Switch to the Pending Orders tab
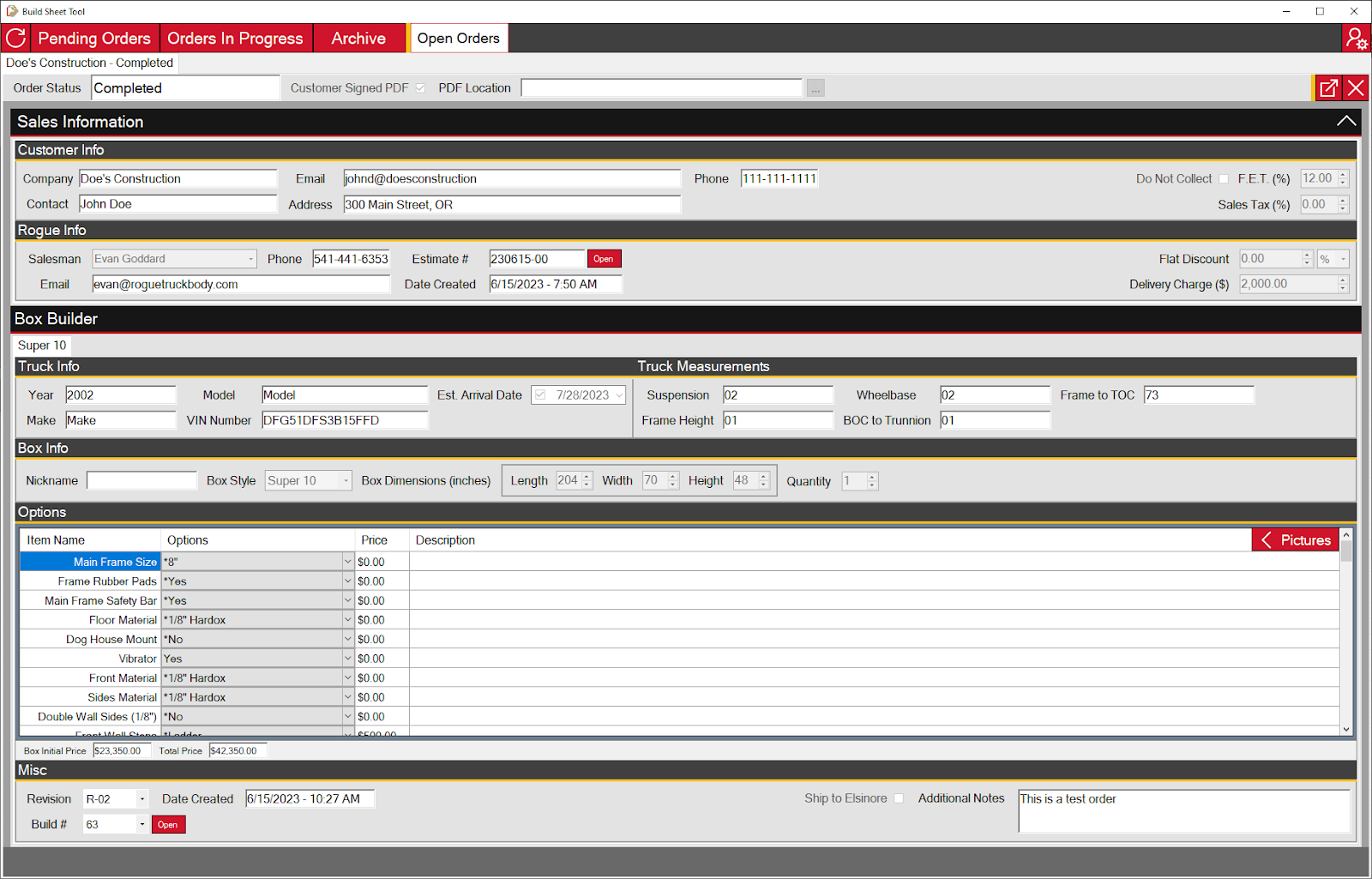 point(94,39)
